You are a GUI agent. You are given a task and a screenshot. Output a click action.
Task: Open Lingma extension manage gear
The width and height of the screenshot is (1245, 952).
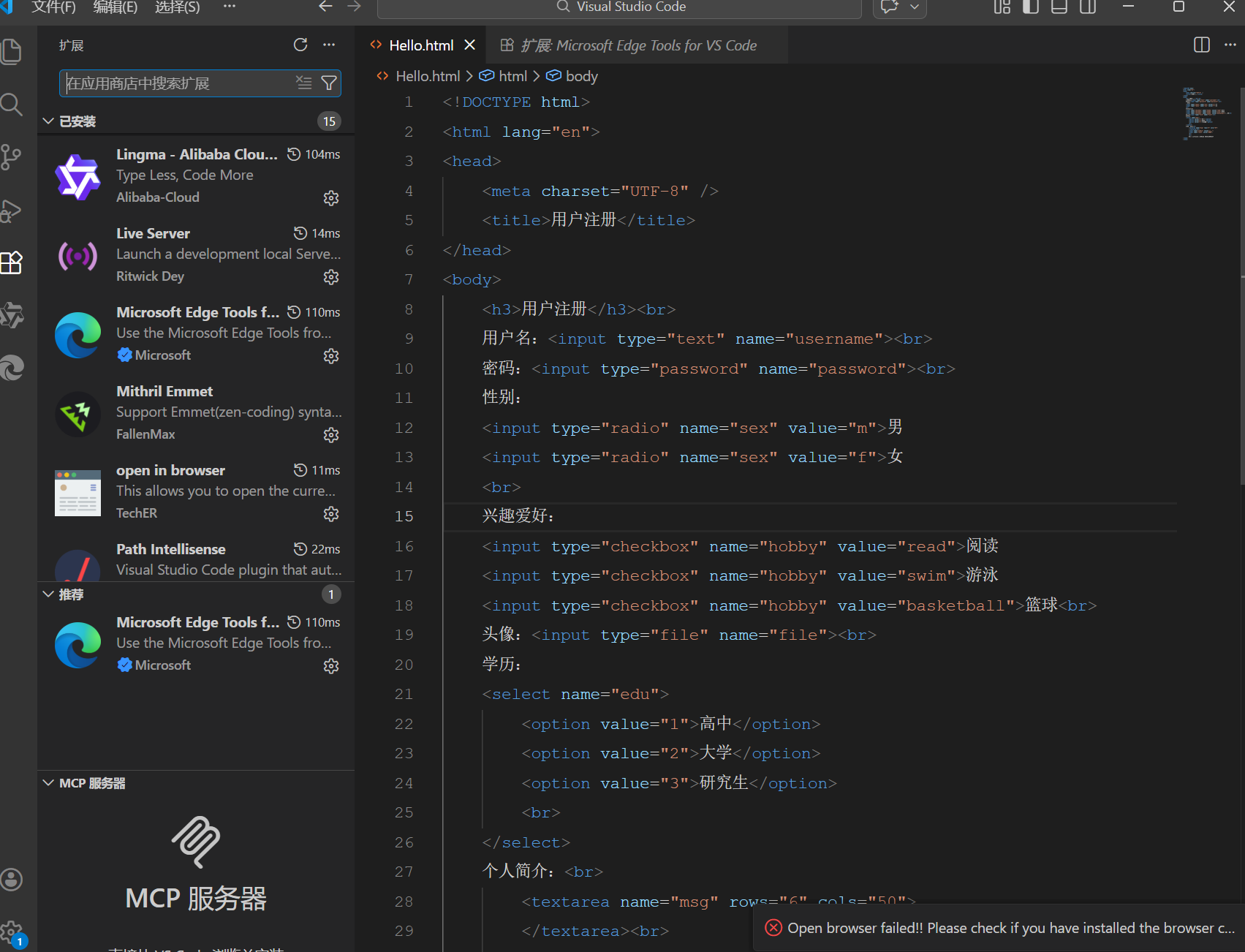coord(331,198)
